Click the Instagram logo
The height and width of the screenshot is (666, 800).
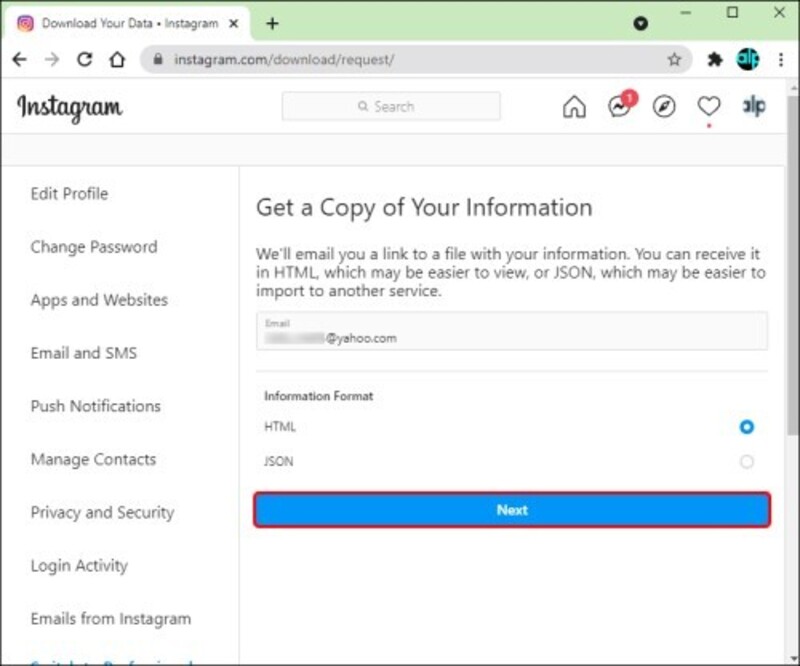[x=69, y=107]
